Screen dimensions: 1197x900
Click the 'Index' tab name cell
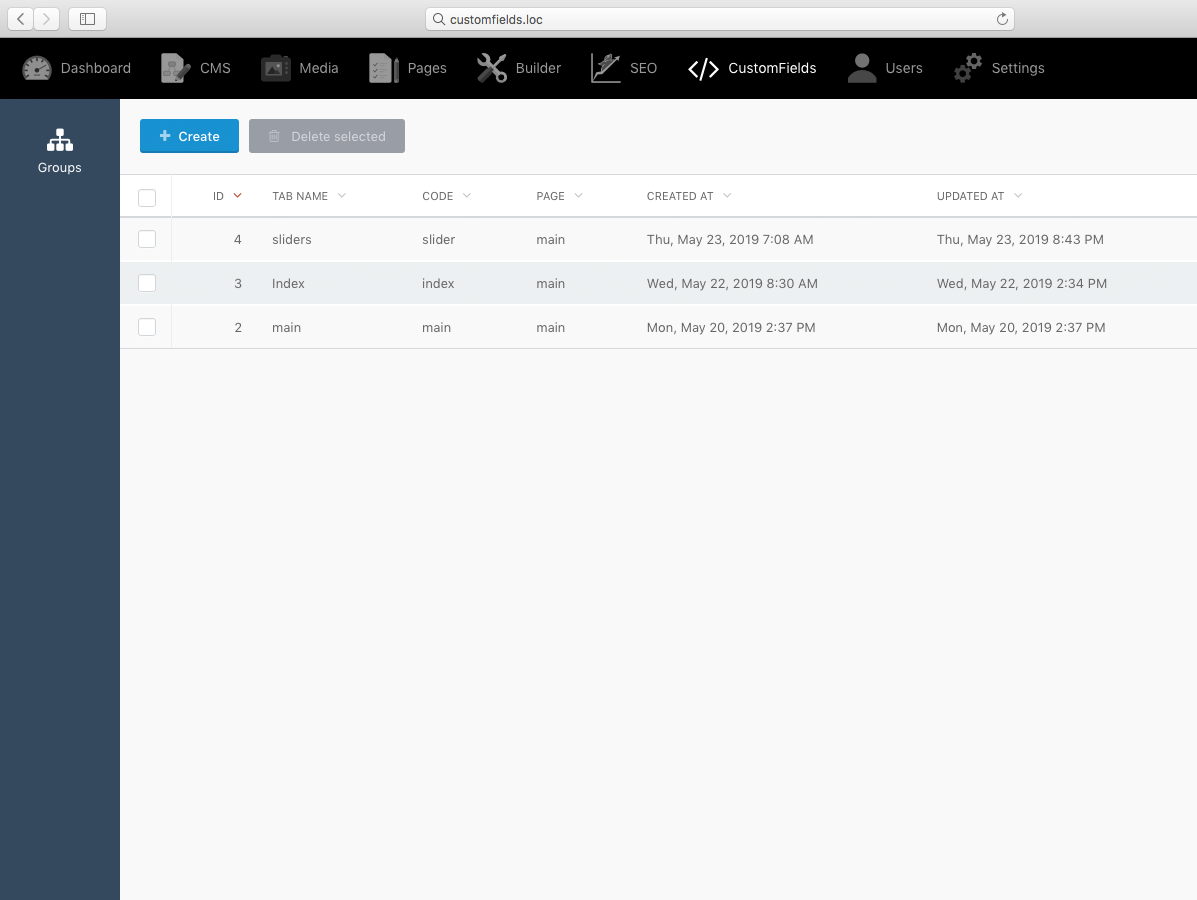coord(288,283)
